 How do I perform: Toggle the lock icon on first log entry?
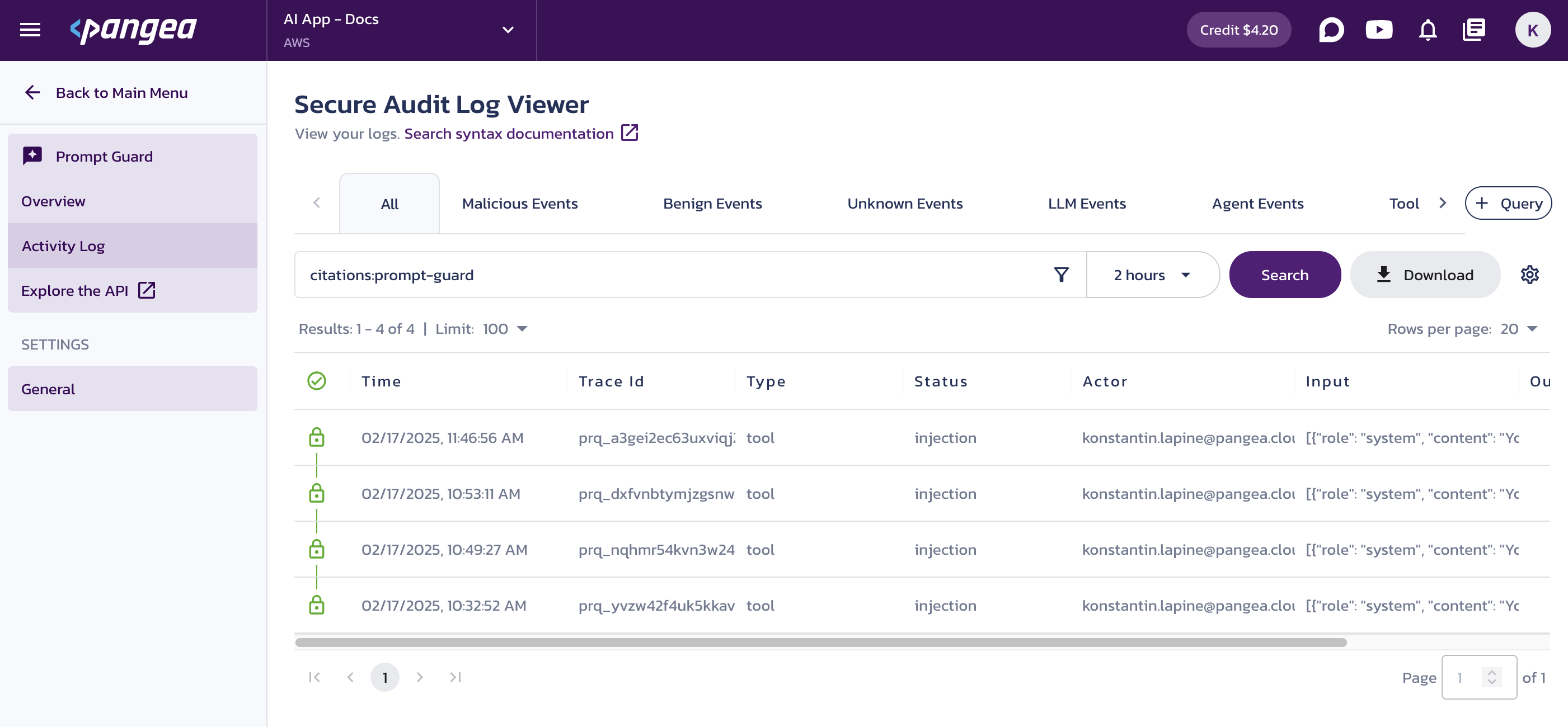[x=317, y=437]
